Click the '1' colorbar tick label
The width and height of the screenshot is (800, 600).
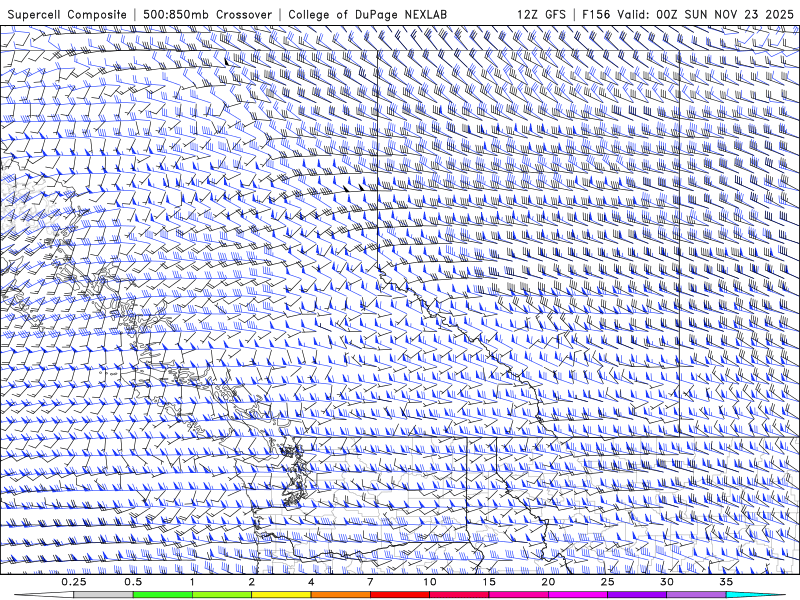point(192,582)
